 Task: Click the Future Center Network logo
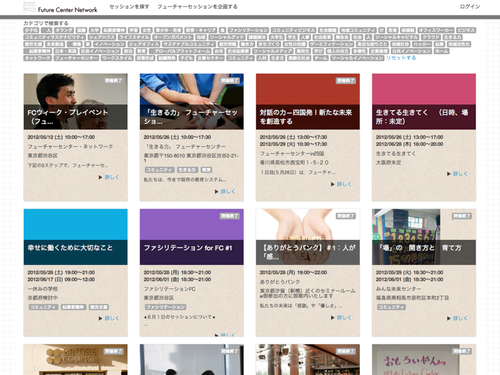click(60, 7)
